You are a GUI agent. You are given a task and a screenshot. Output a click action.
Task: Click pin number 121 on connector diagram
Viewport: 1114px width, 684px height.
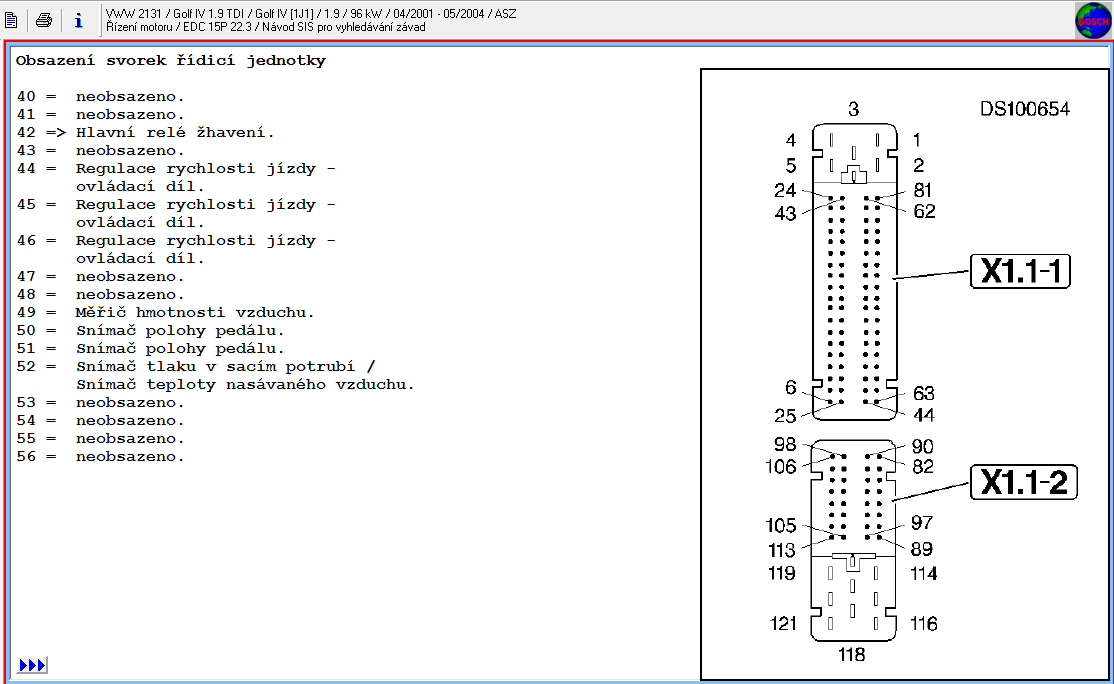(783, 623)
